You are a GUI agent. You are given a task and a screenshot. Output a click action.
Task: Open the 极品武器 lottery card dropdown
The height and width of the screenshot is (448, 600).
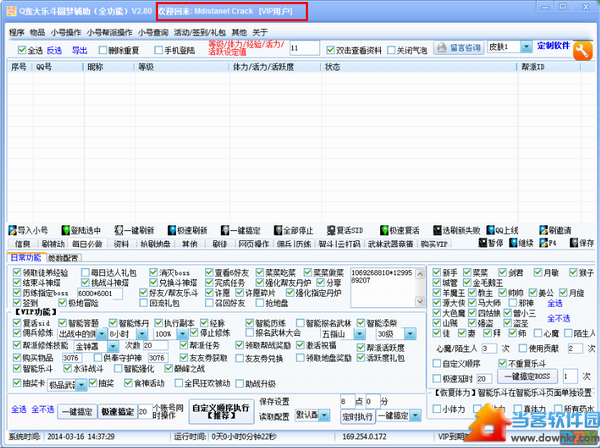[x=82, y=385]
